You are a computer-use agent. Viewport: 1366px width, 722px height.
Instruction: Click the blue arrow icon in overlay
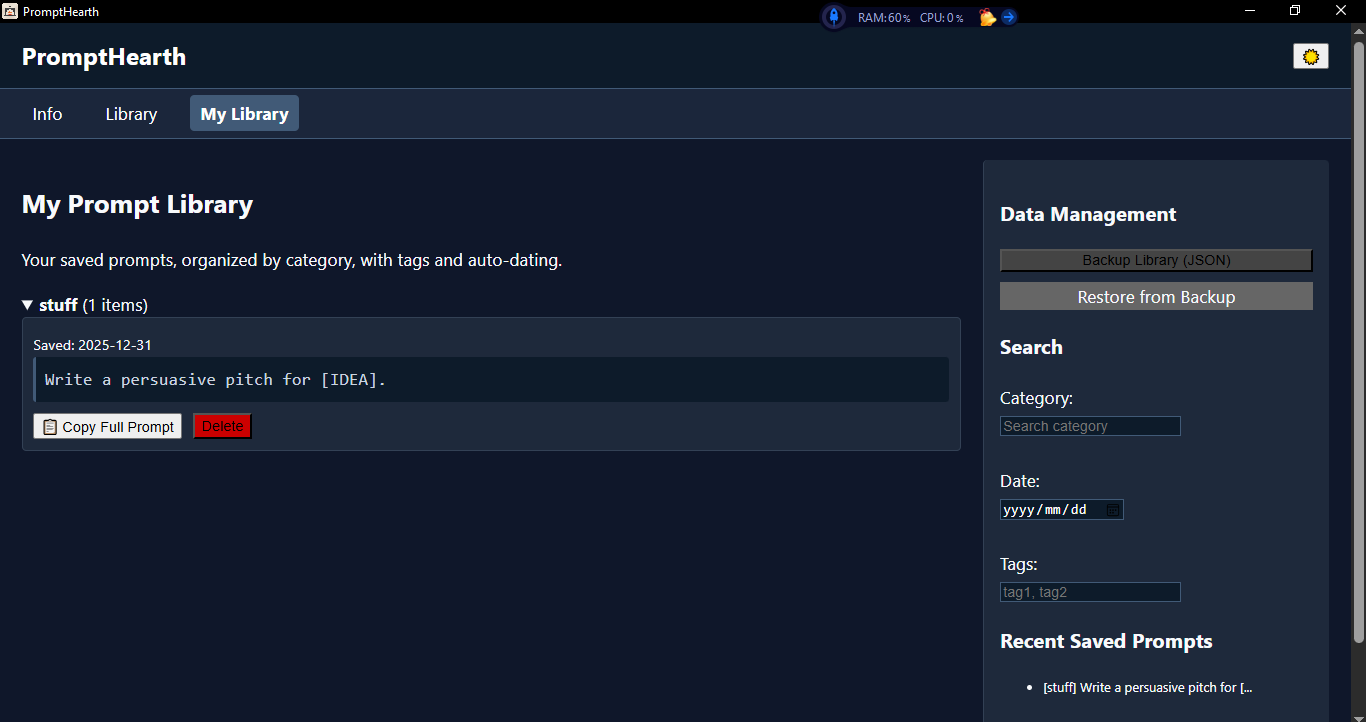[1009, 17]
